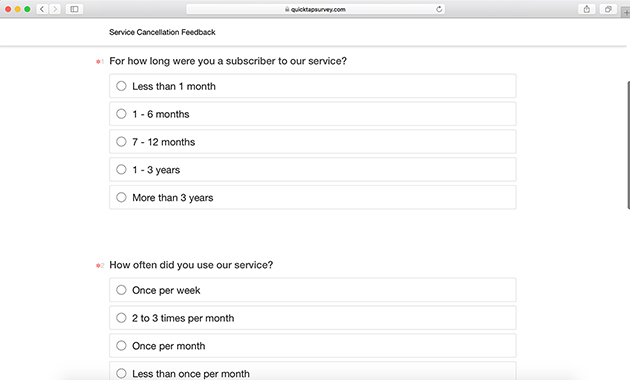Select "Less than once per month" option
630x380 pixels.
[121, 373]
